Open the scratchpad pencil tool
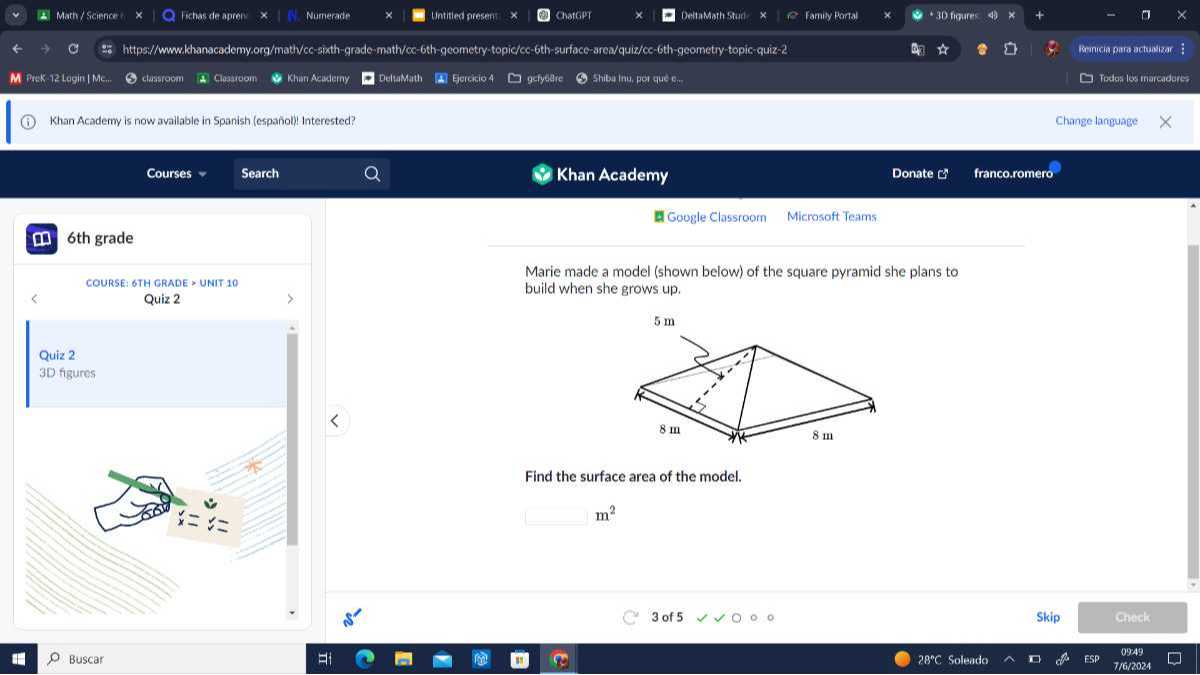1200x675 pixels. (x=352, y=616)
